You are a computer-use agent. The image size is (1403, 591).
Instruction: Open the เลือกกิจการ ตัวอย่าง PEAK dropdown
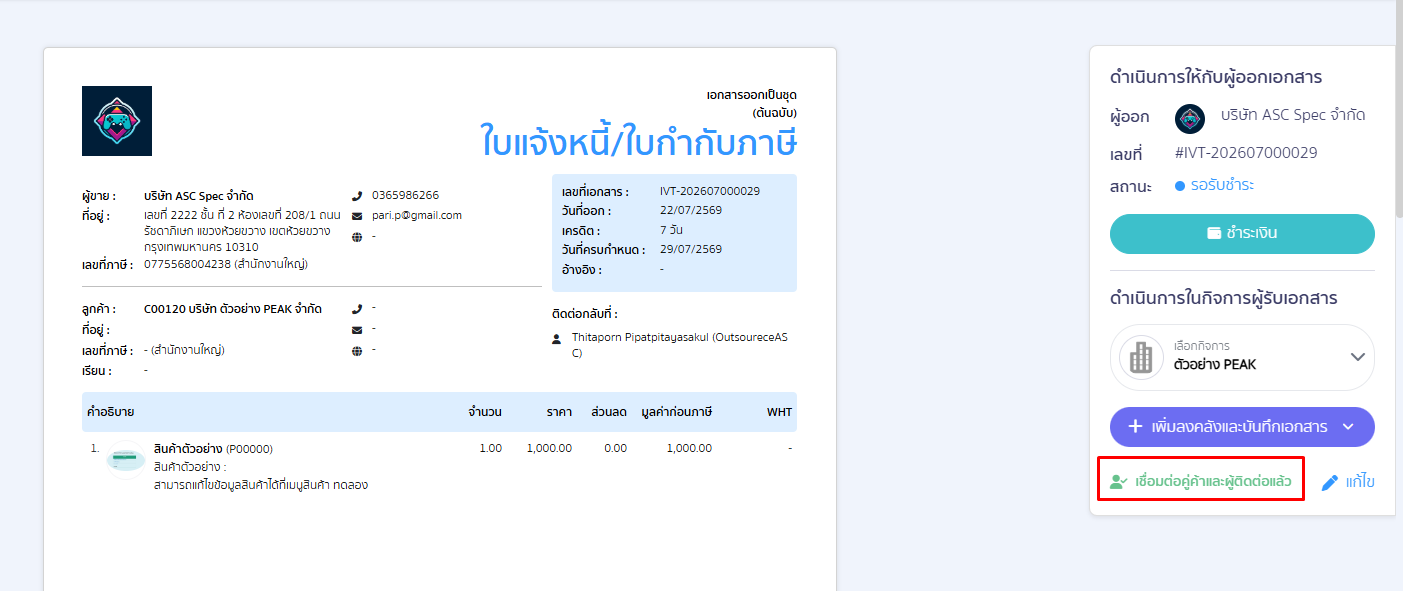(1242, 357)
